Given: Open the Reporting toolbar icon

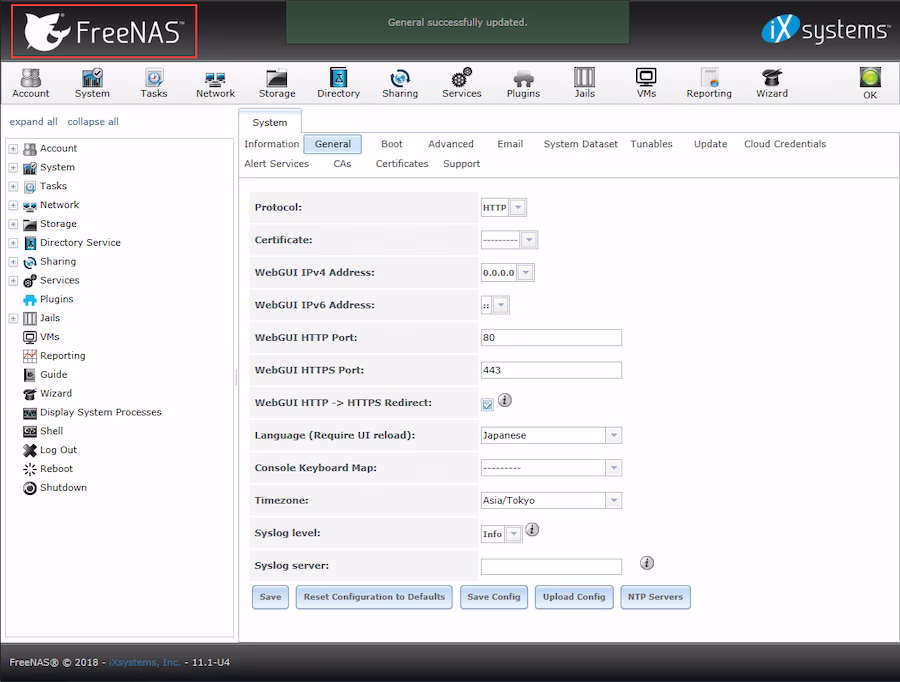Looking at the screenshot, I should pyautogui.click(x=709, y=82).
